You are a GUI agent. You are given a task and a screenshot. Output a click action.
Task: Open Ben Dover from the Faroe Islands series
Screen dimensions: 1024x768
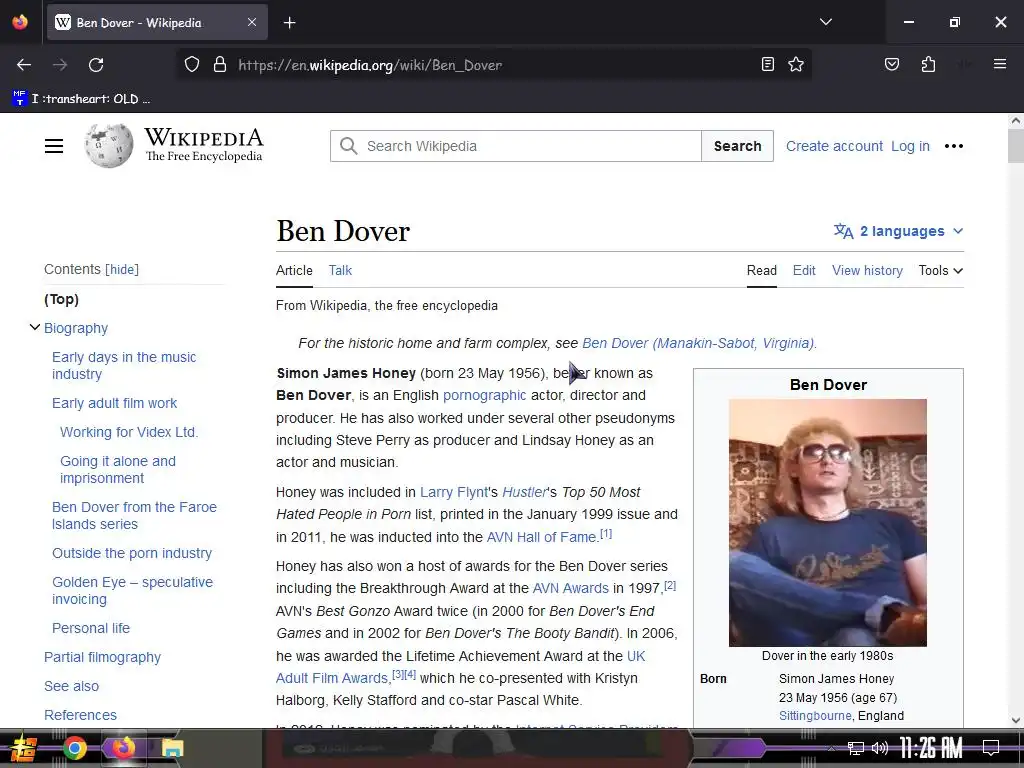tap(134, 515)
